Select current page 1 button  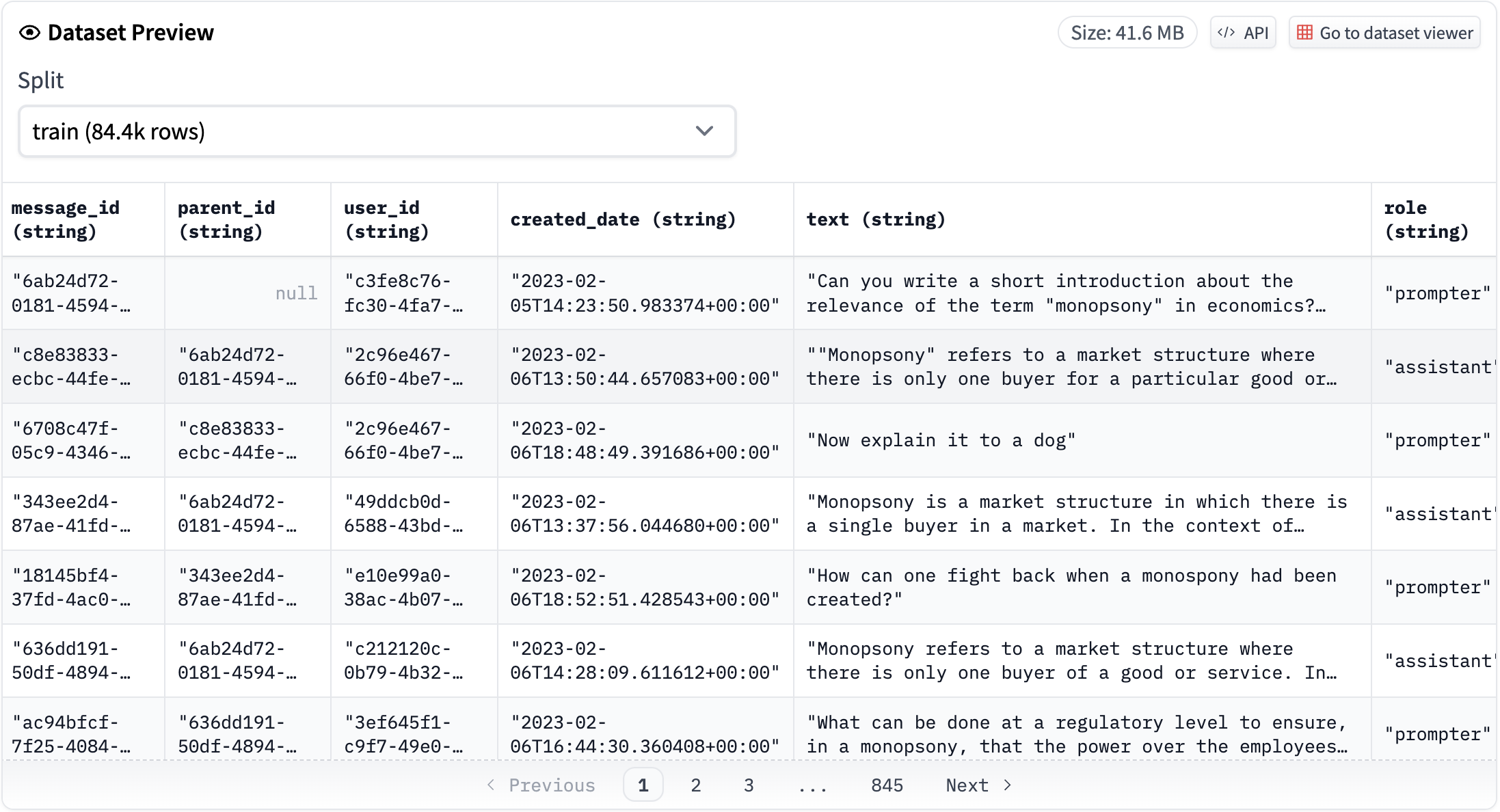(643, 785)
